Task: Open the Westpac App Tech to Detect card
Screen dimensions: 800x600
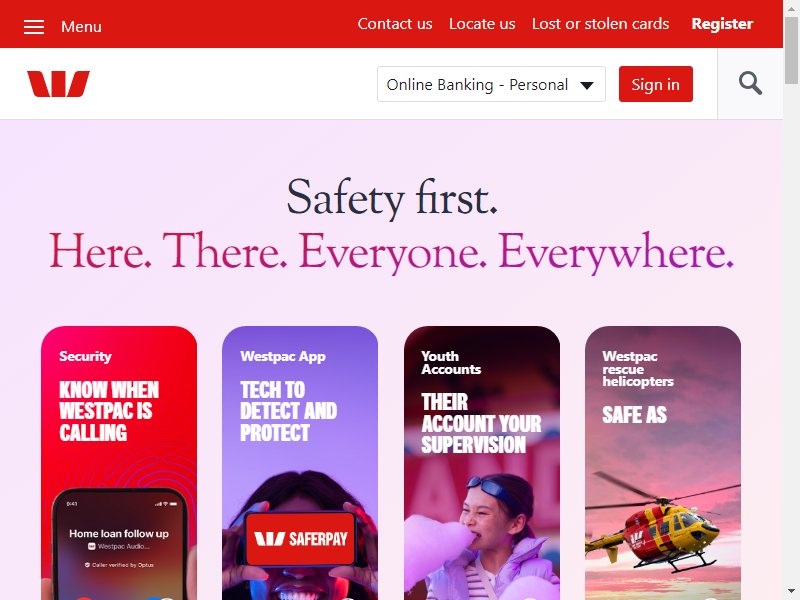Action: coord(300,463)
